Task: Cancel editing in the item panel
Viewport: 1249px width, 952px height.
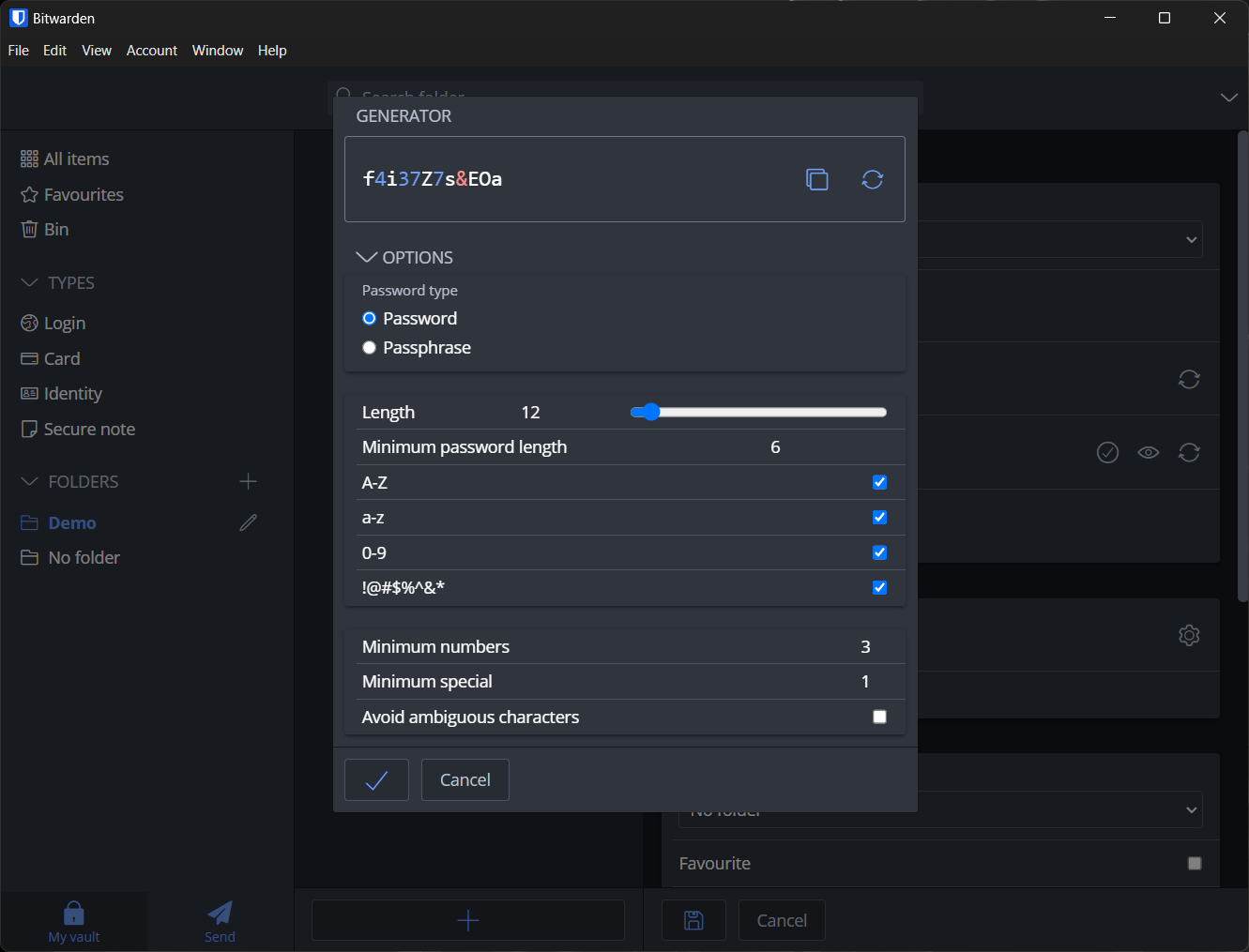Action: (782, 920)
